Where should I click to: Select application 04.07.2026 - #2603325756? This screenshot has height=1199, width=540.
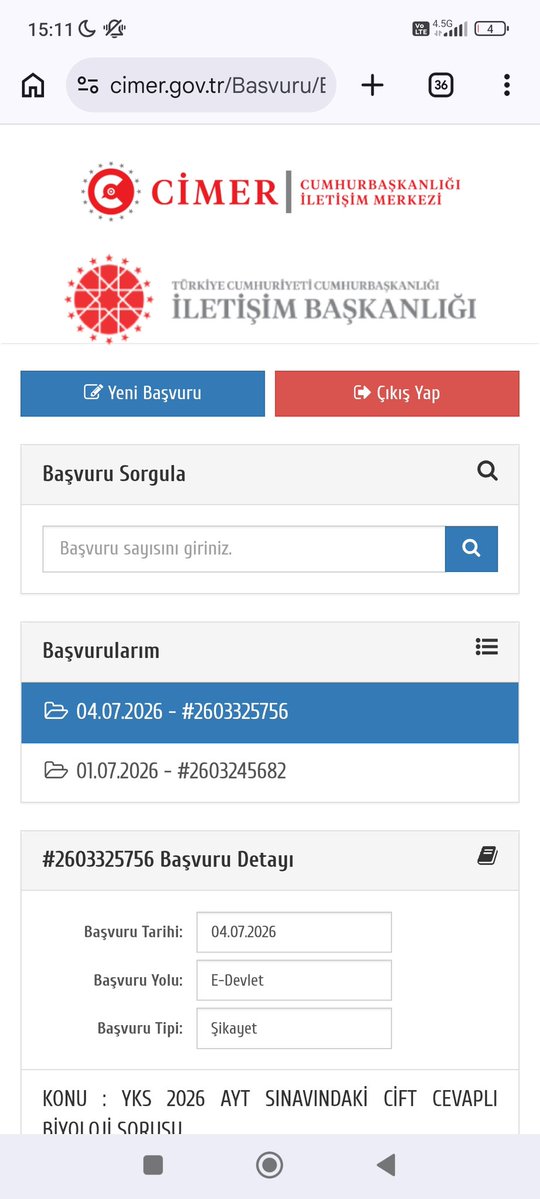270,712
